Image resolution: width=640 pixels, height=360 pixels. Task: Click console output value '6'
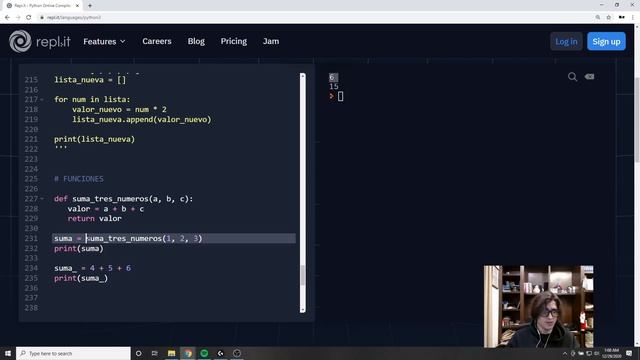(x=331, y=77)
